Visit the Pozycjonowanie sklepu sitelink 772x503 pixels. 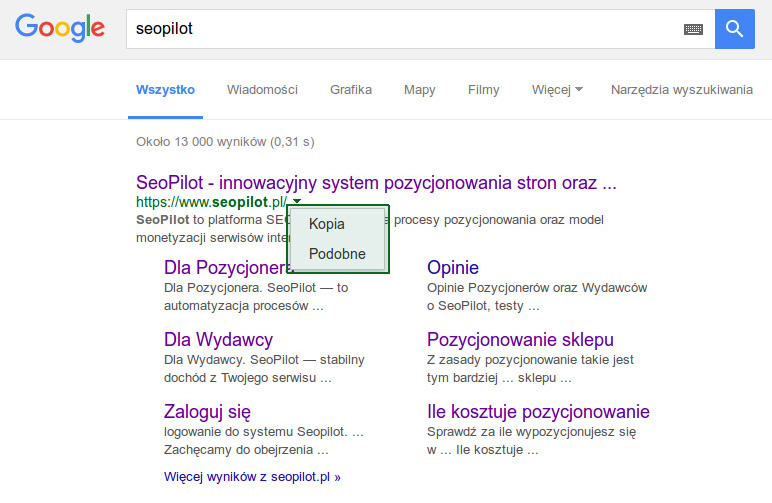(x=520, y=340)
